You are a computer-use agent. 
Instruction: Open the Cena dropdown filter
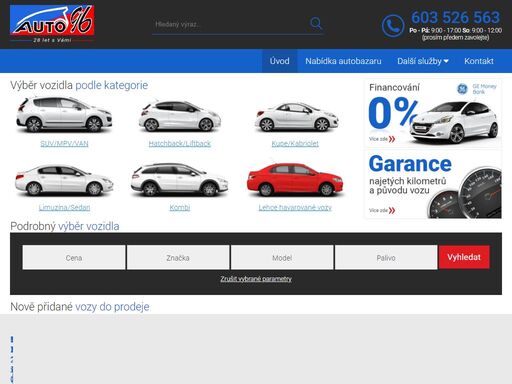click(74, 257)
